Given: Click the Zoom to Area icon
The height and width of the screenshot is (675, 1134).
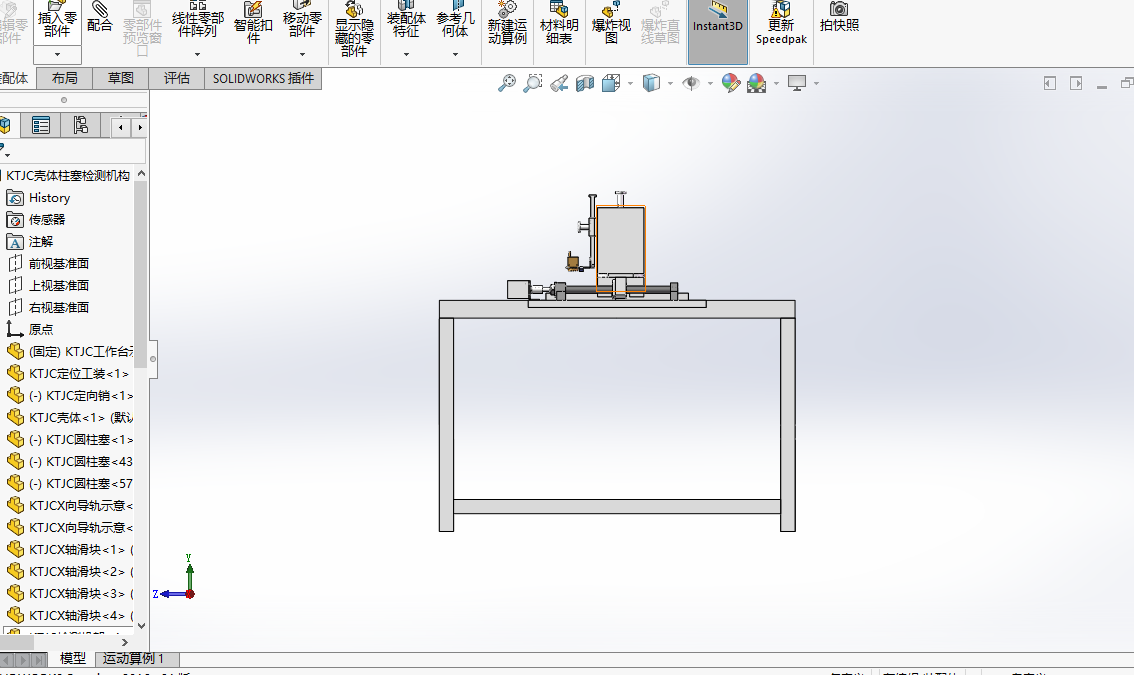Looking at the screenshot, I should pyautogui.click(x=533, y=83).
